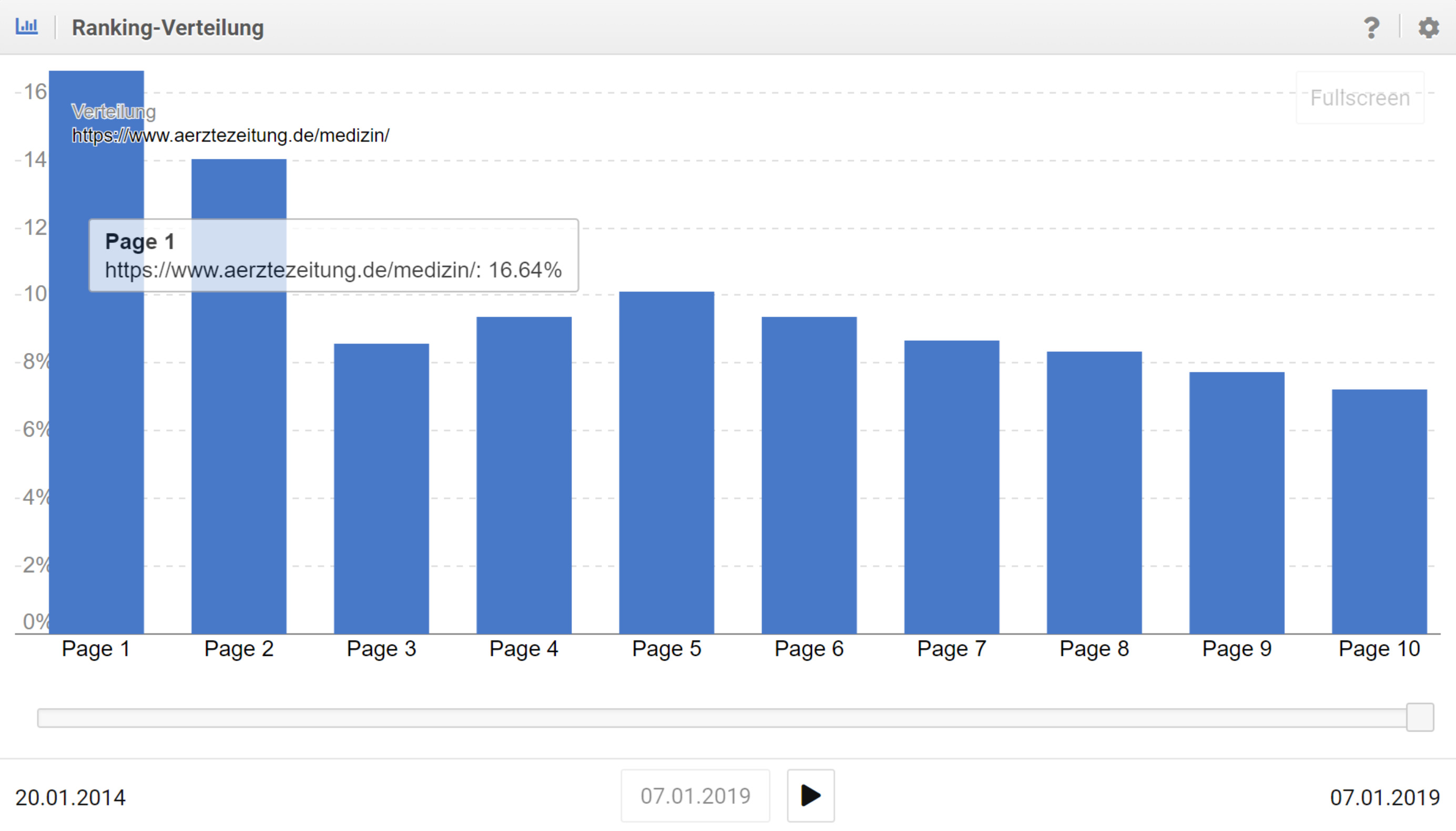Click the Ranking-Verteilung title
The width and height of the screenshot is (1456, 831).
coord(168,27)
